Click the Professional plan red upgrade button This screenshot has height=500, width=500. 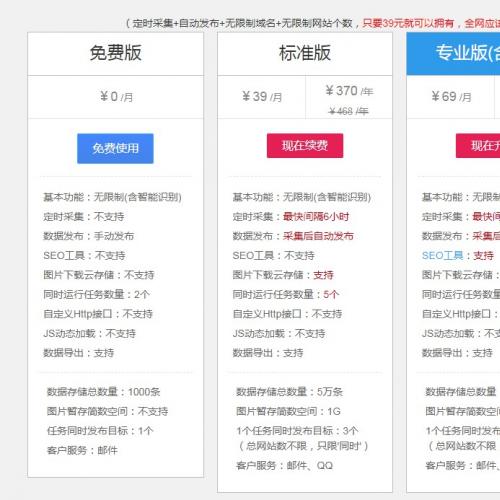coord(478,146)
